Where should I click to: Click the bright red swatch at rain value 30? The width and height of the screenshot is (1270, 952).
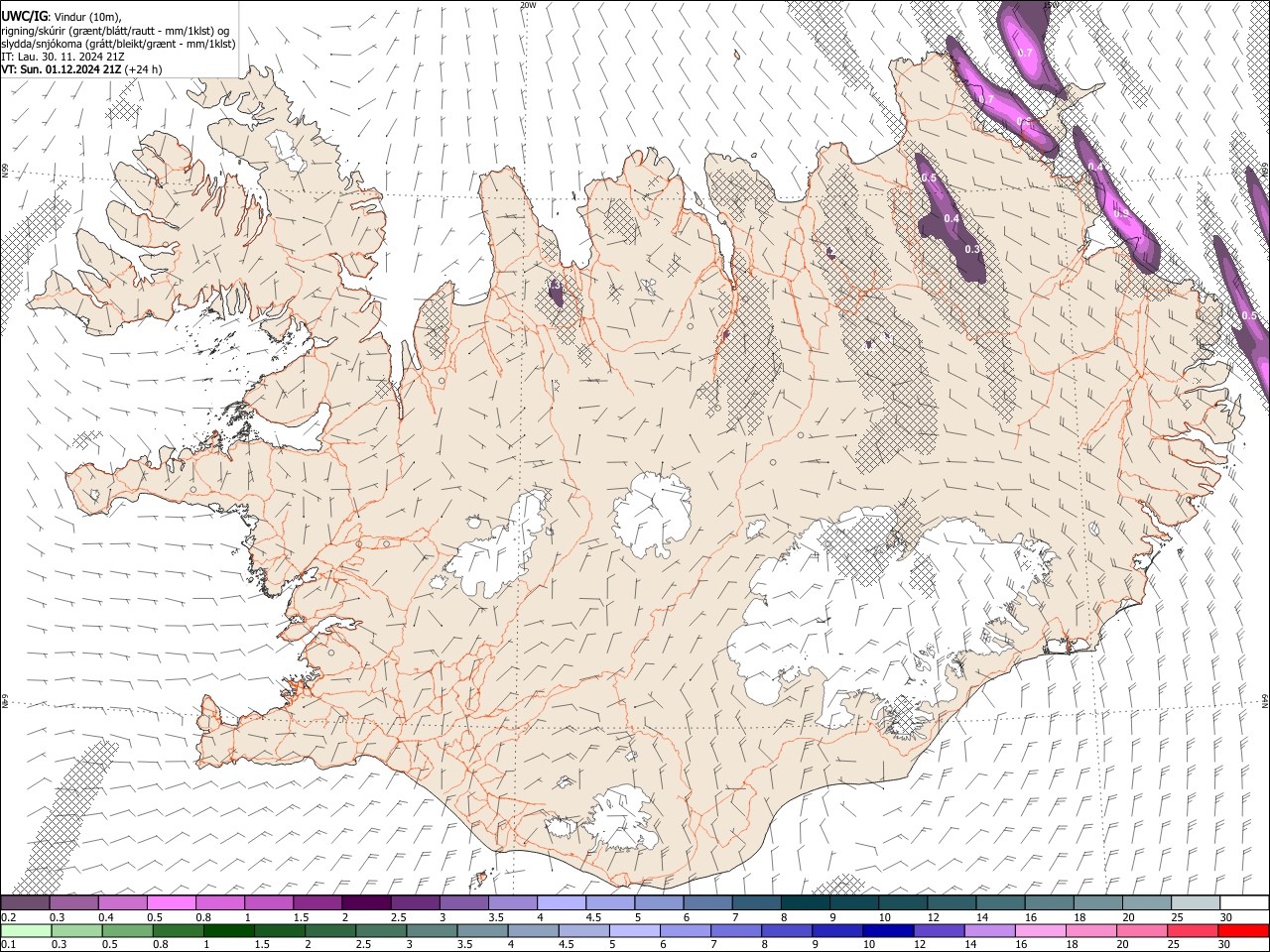[x=1244, y=930]
